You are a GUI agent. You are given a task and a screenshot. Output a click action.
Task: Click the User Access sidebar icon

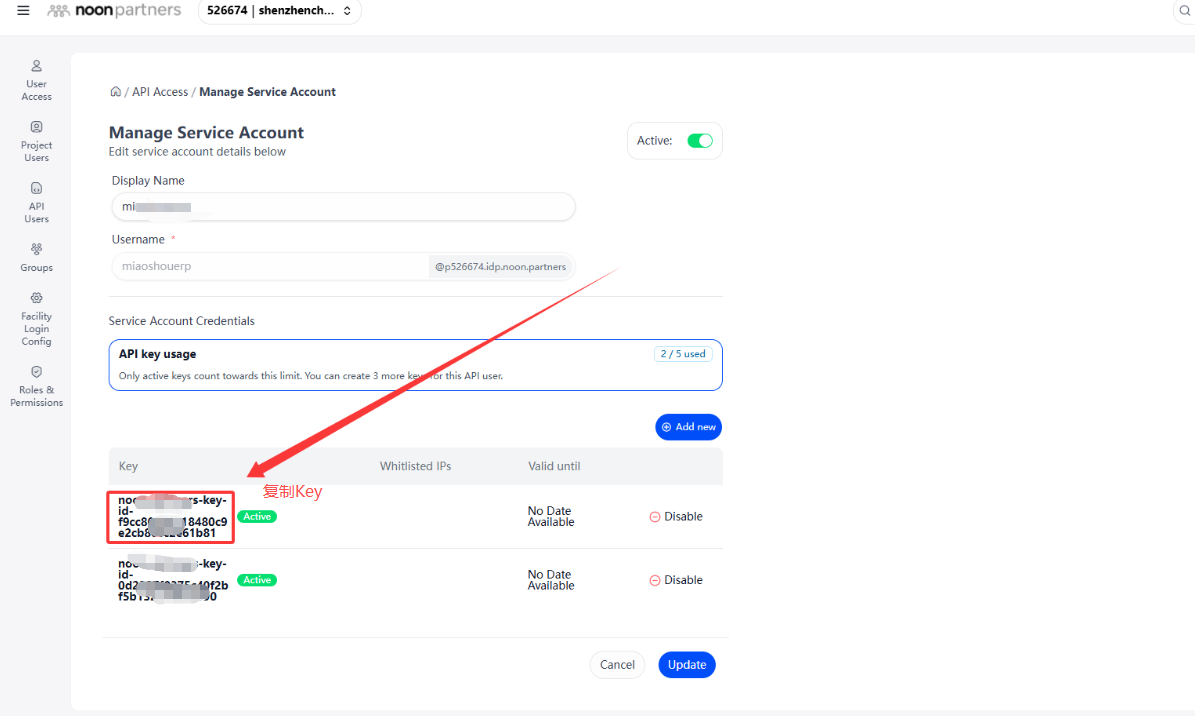pyautogui.click(x=37, y=66)
